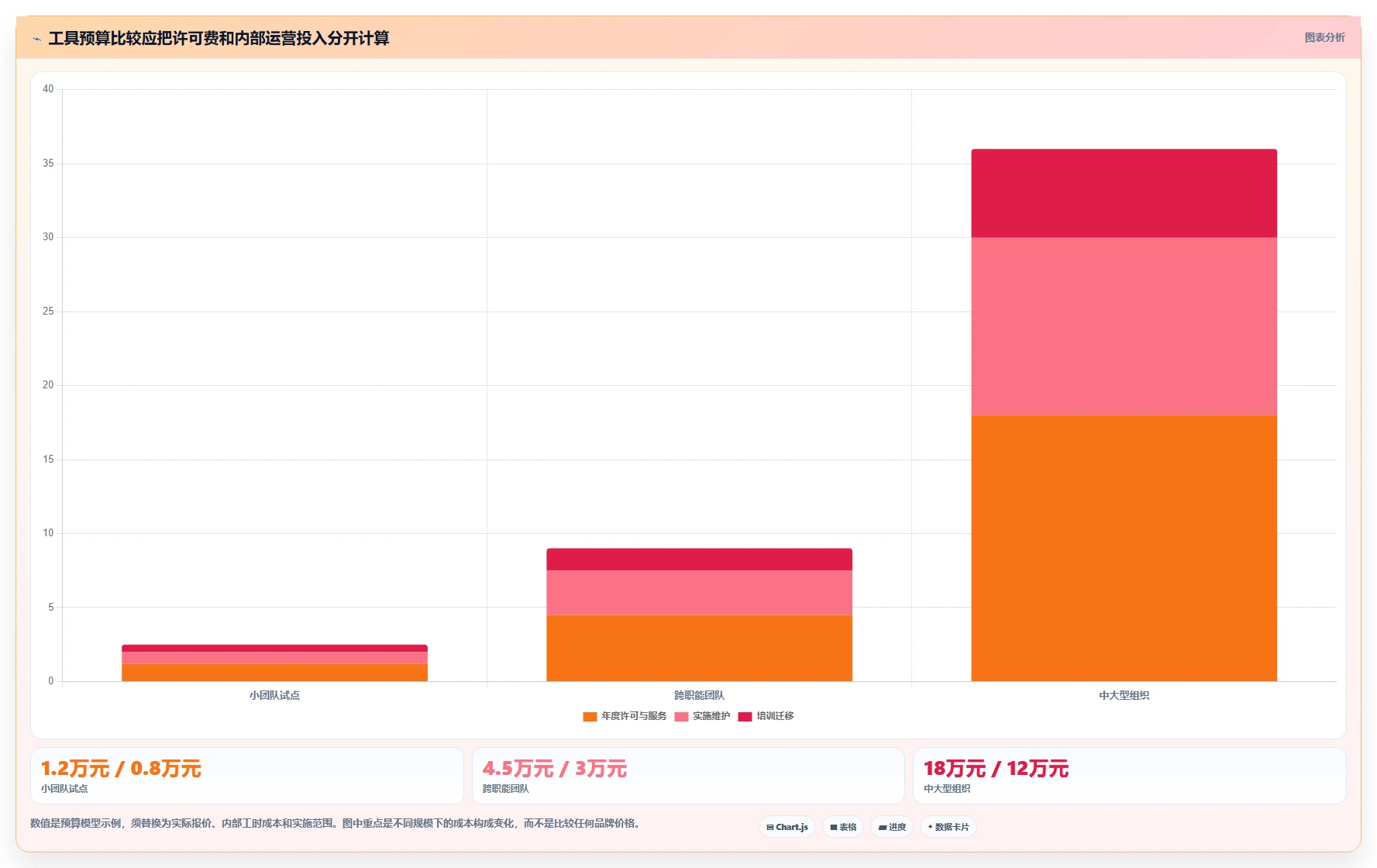The width and height of the screenshot is (1377, 868).
Task: Click the y-axis label 10
Action: [48, 533]
